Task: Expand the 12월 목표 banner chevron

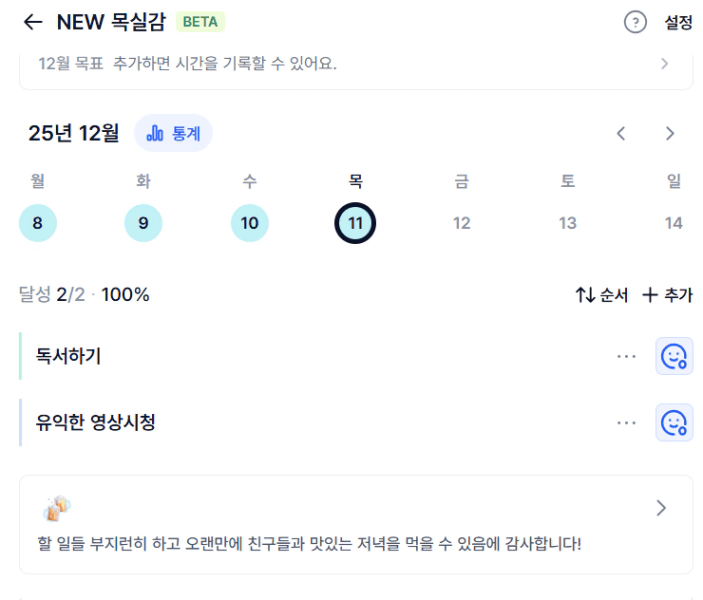Action: click(x=664, y=64)
